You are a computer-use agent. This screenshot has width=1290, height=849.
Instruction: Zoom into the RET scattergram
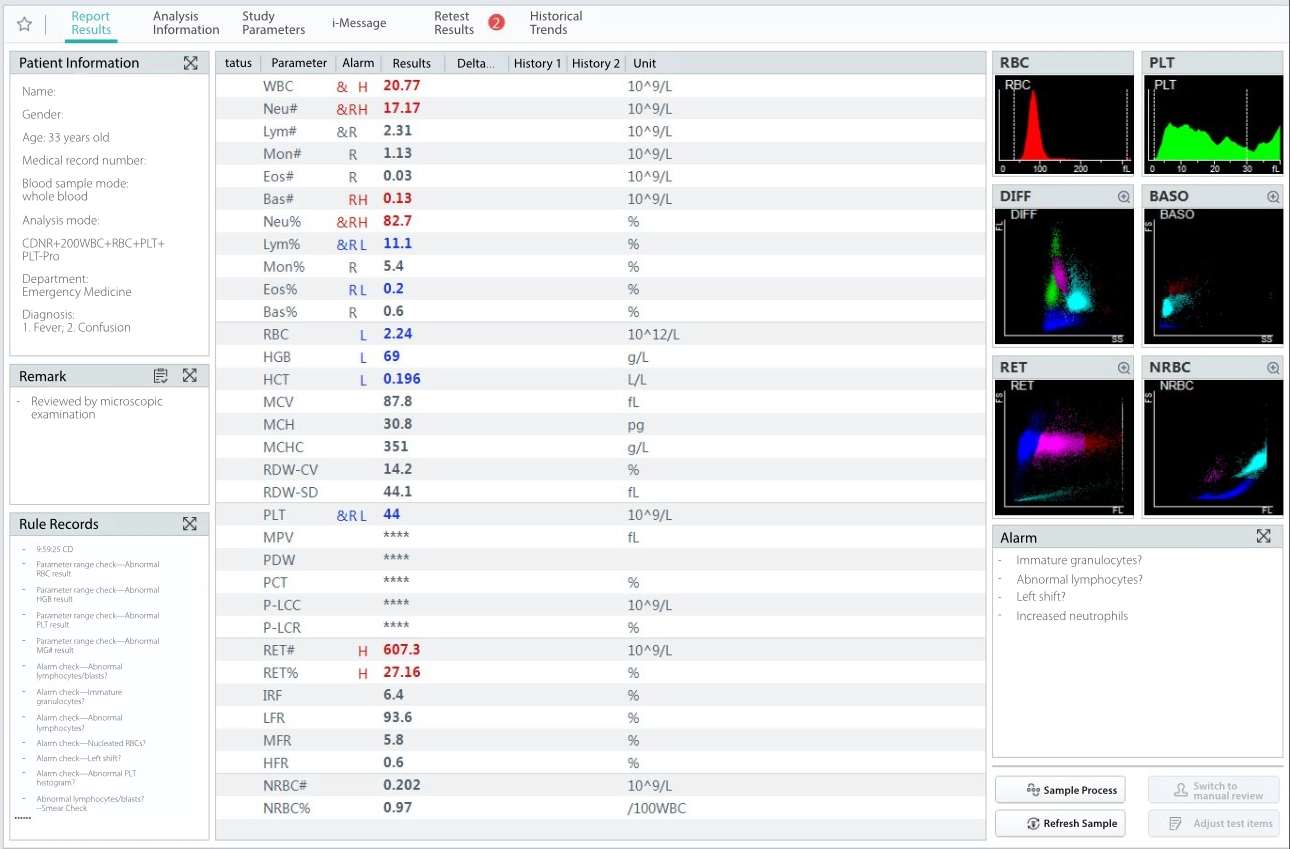[x=1124, y=368]
